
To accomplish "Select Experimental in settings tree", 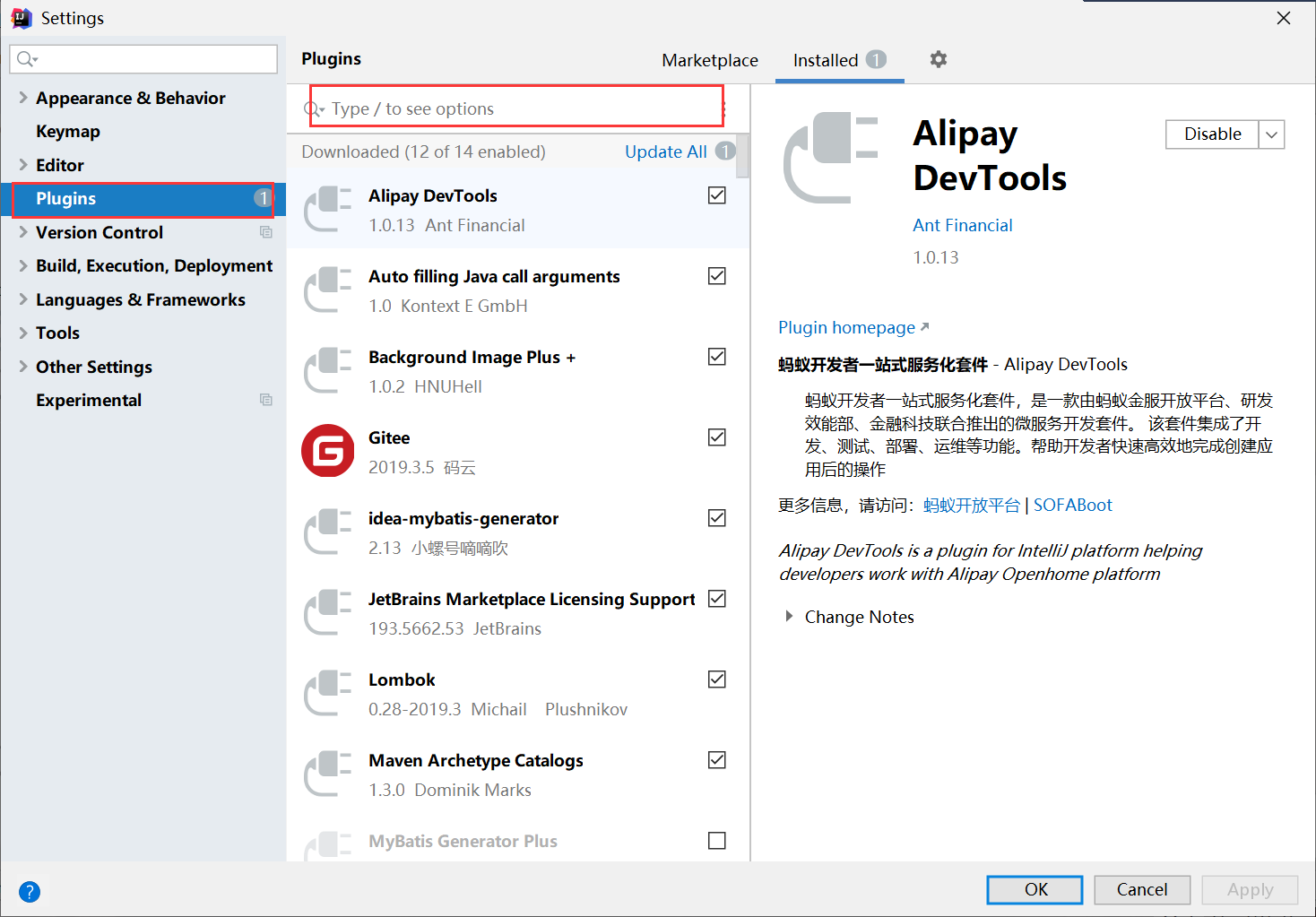I will coord(89,400).
